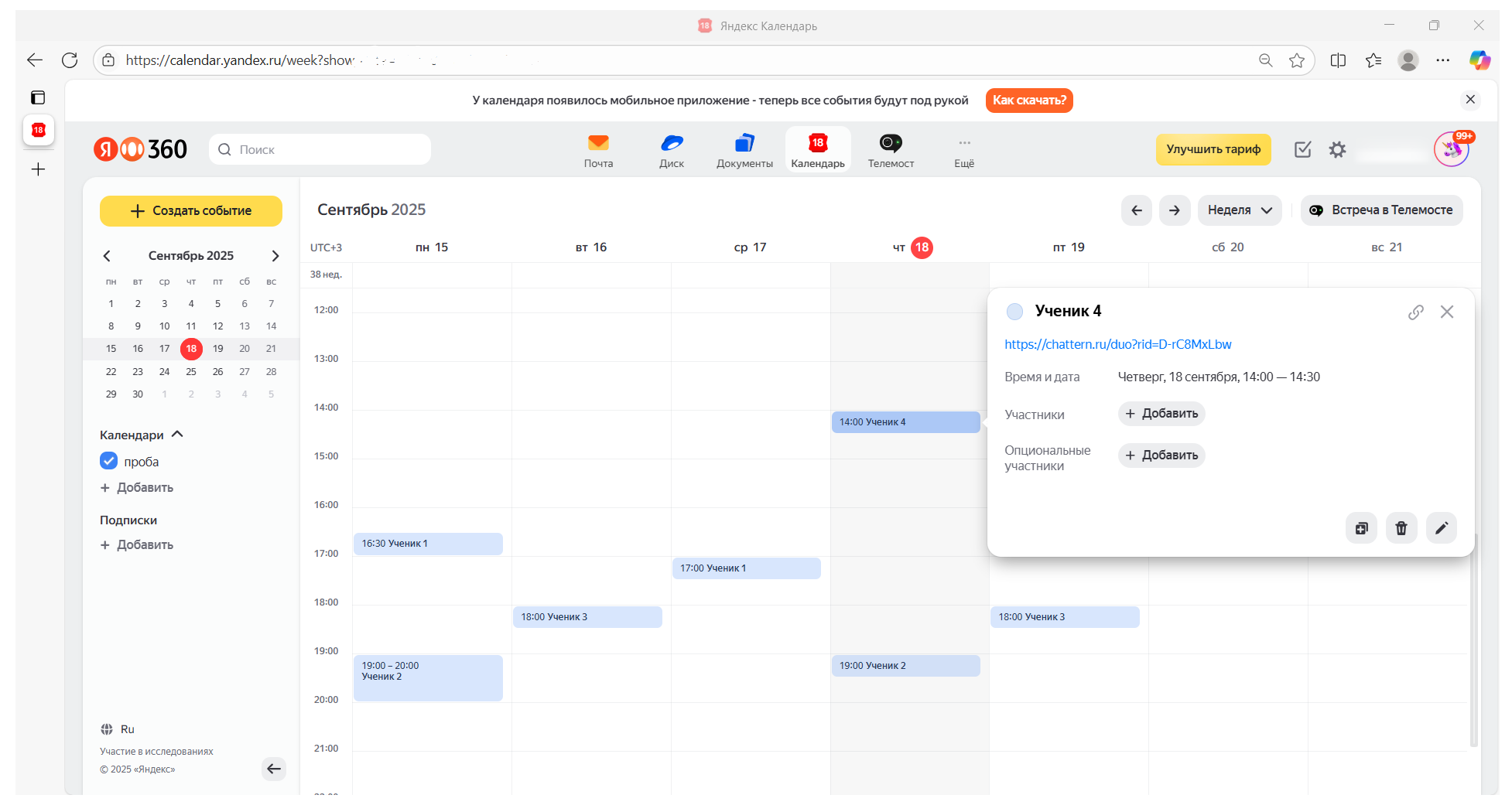Duplicate event using the copy icon

[1361, 528]
